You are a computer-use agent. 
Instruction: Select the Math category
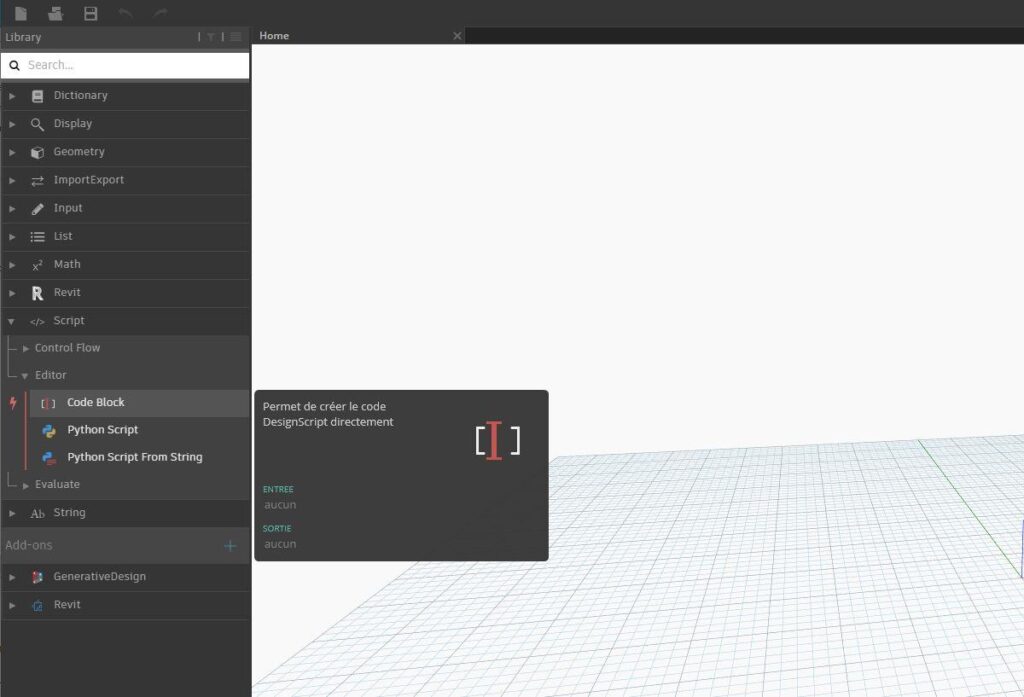click(67, 264)
